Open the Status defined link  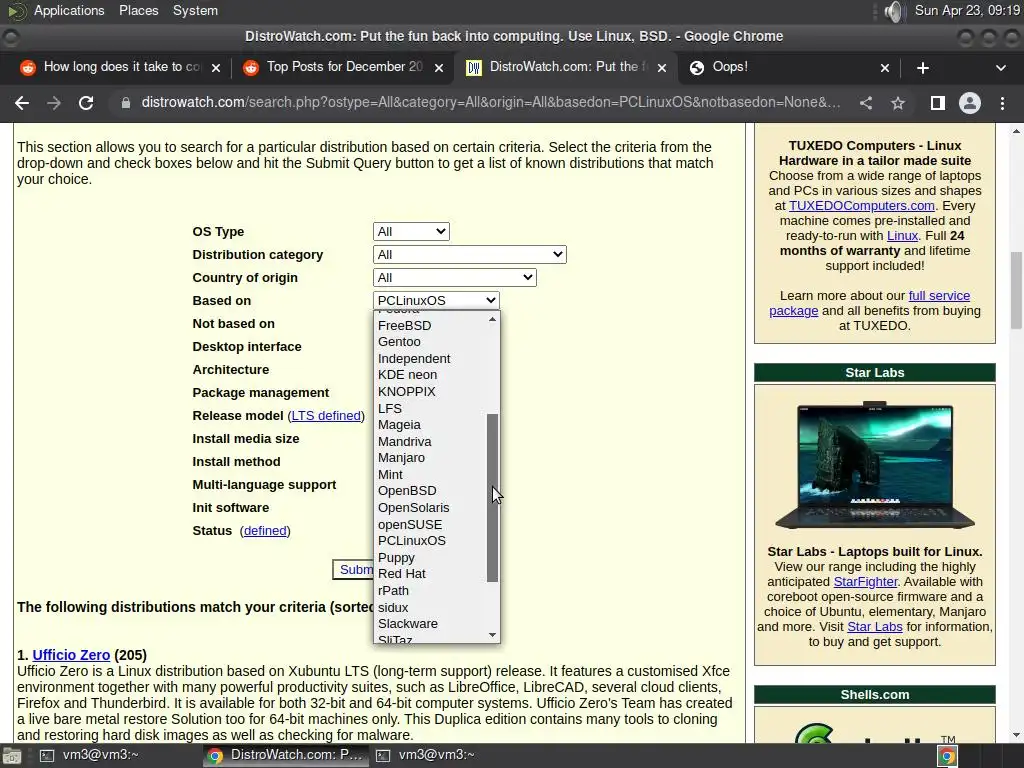[264, 531]
